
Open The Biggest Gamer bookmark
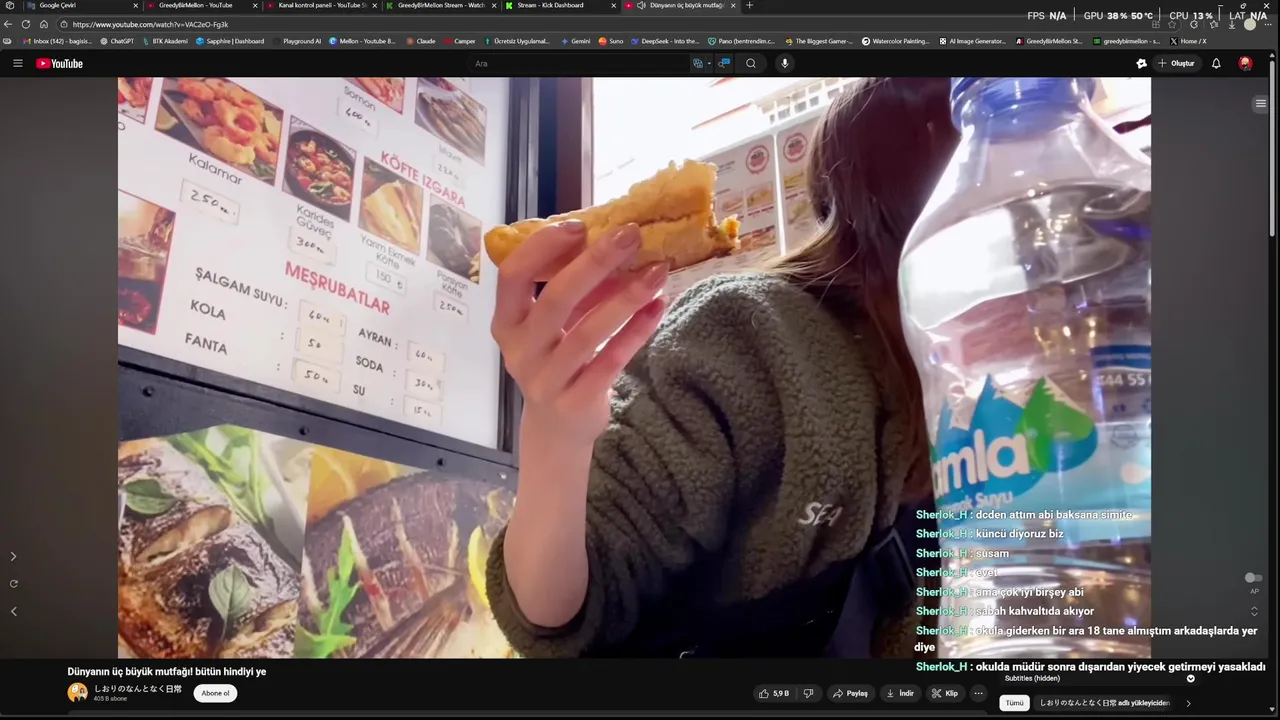point(819,41)
